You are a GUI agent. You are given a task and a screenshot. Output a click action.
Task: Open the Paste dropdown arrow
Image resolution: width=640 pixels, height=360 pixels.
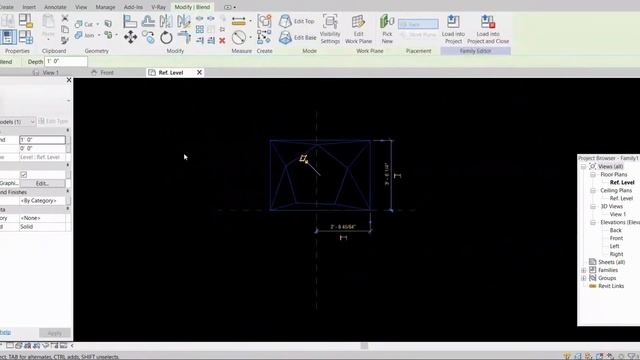pos(48,40)
